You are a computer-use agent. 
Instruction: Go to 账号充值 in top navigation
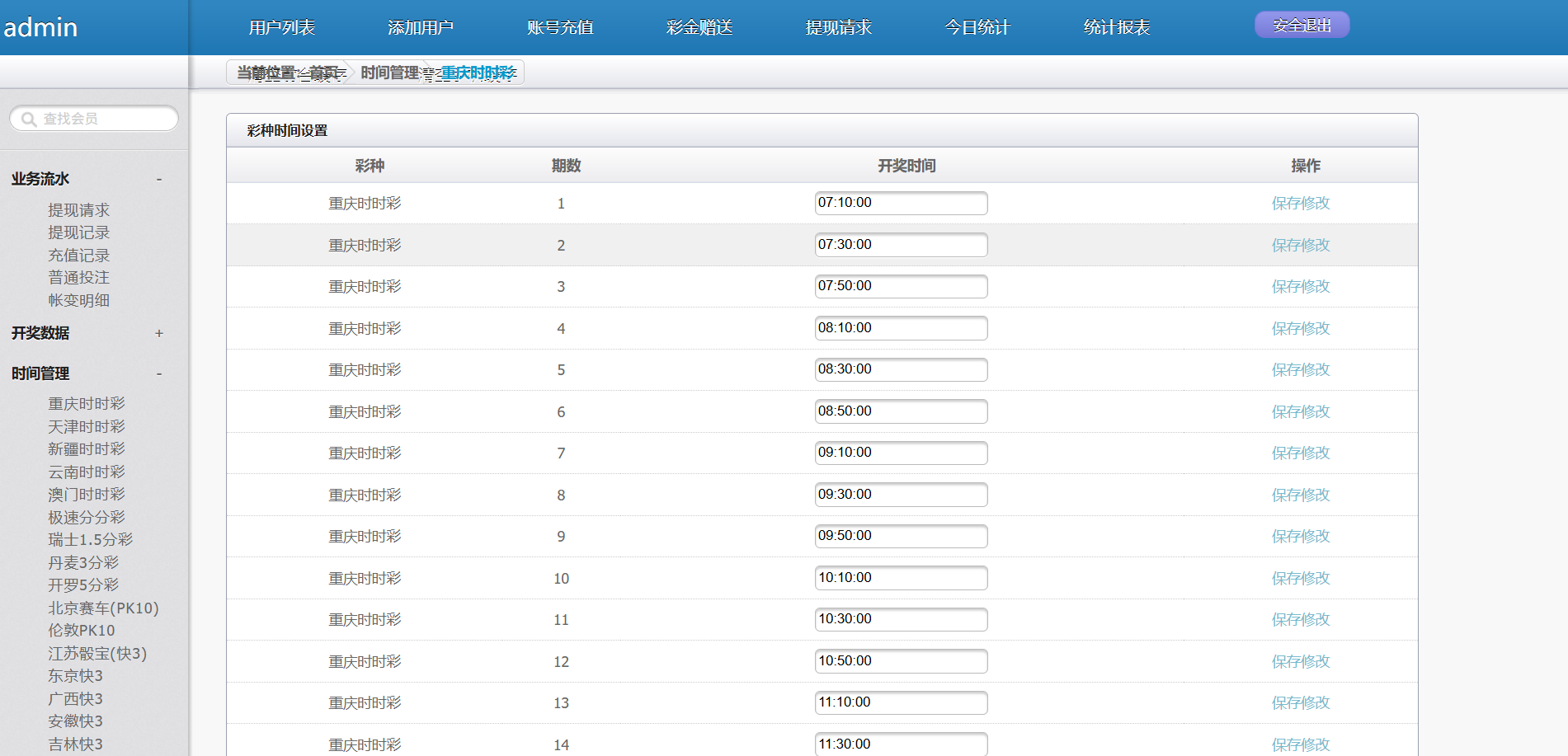(x=560, y=27)
